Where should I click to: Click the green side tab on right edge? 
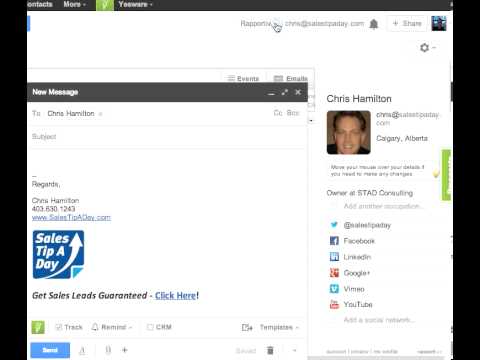446,175
